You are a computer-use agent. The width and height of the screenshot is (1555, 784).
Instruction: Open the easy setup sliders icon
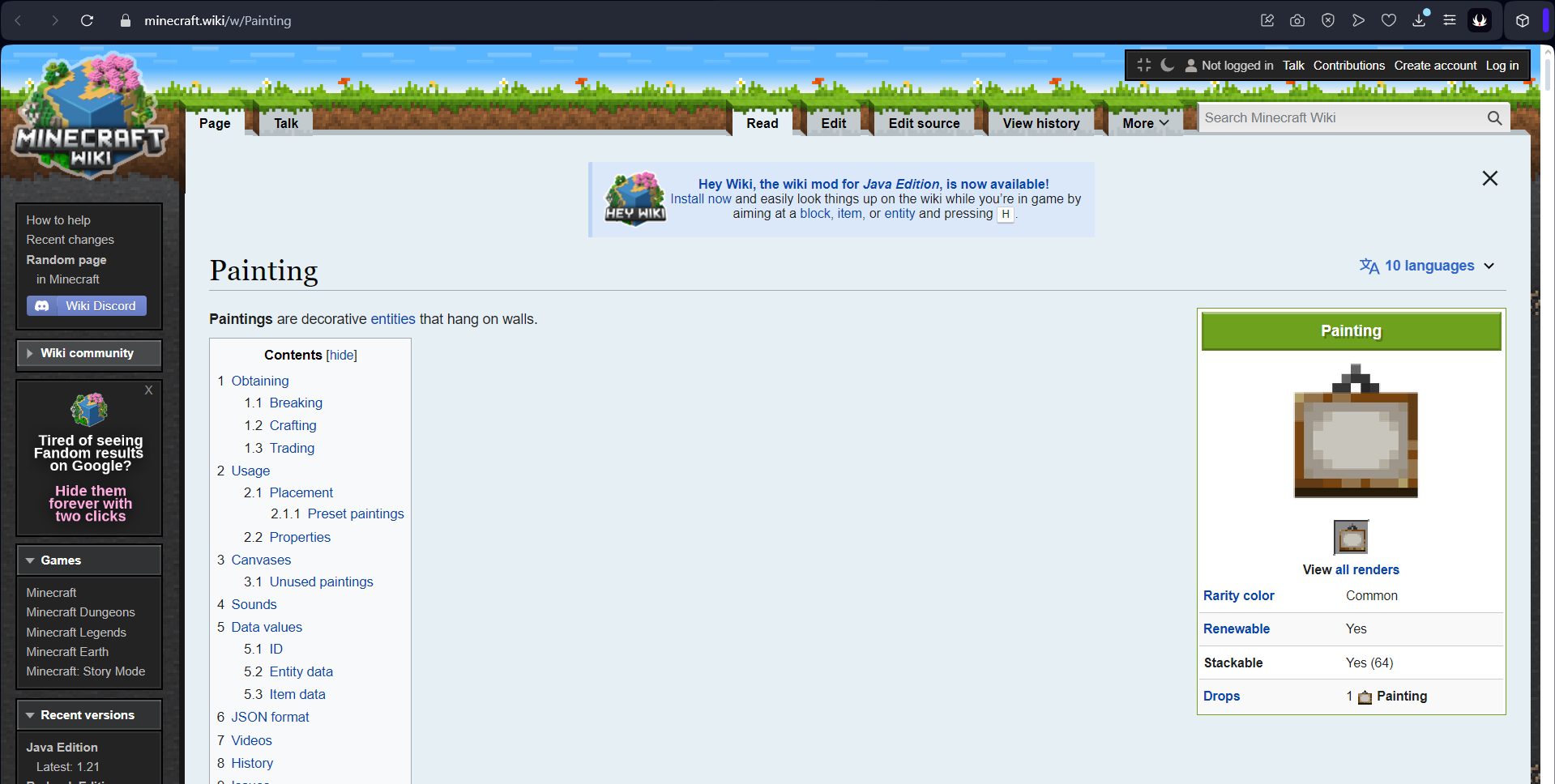(1450, 20)
